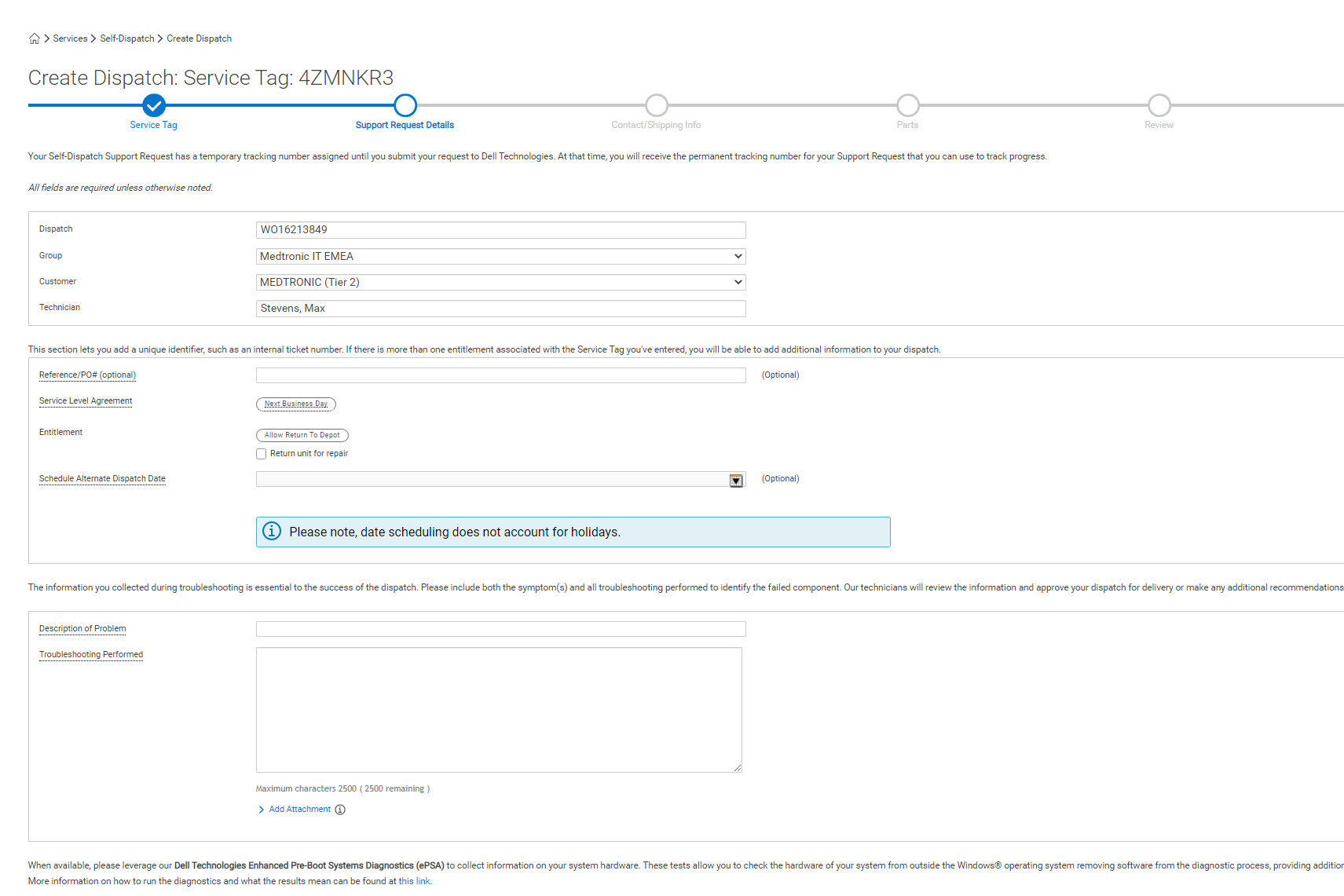
Task: Open the alternate dispatch date calendar picker
Action: tap(736, 481)
